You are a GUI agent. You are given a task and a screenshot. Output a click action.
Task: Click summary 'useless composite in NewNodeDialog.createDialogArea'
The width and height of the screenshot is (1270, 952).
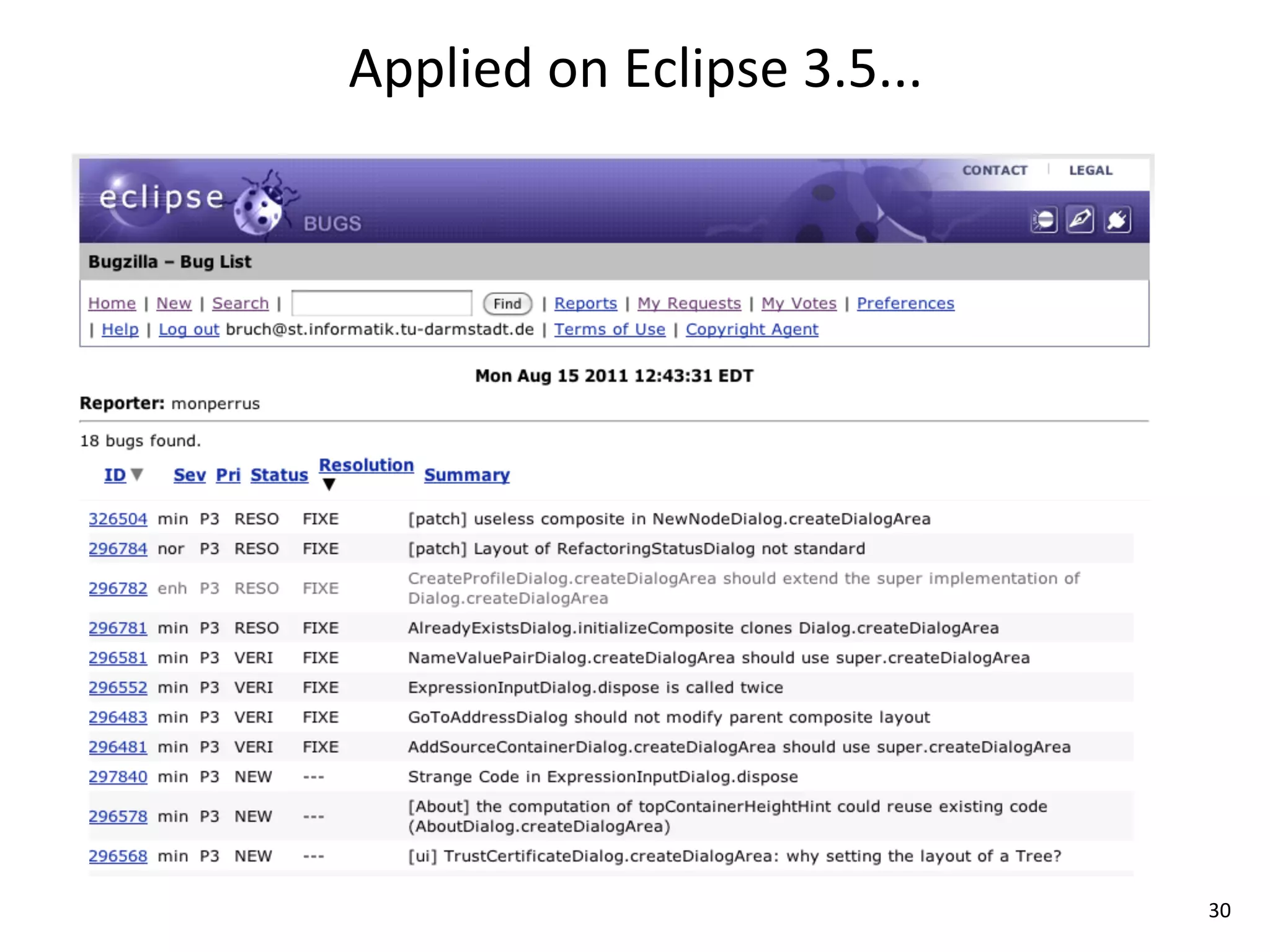pyautogui.click(x=702, y=519)
